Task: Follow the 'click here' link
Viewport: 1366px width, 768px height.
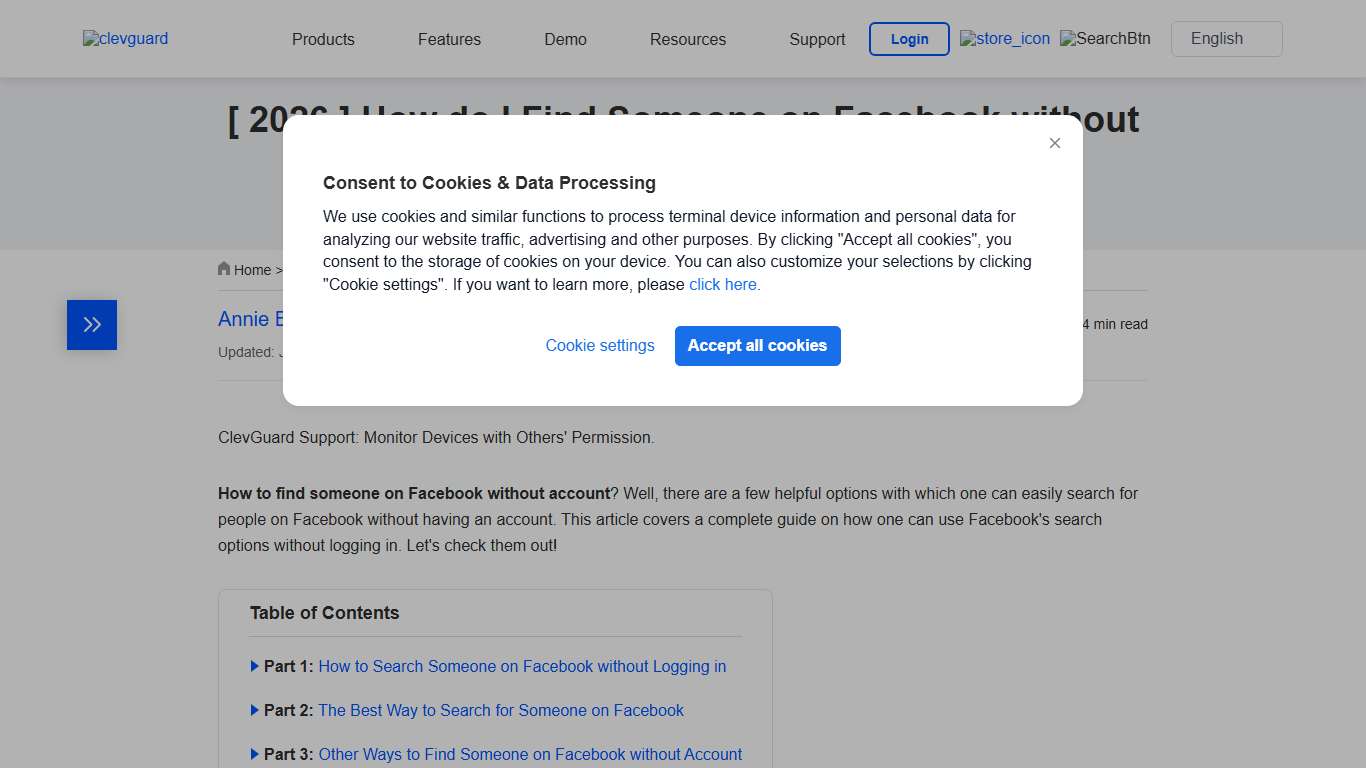Action: (722, 284)
